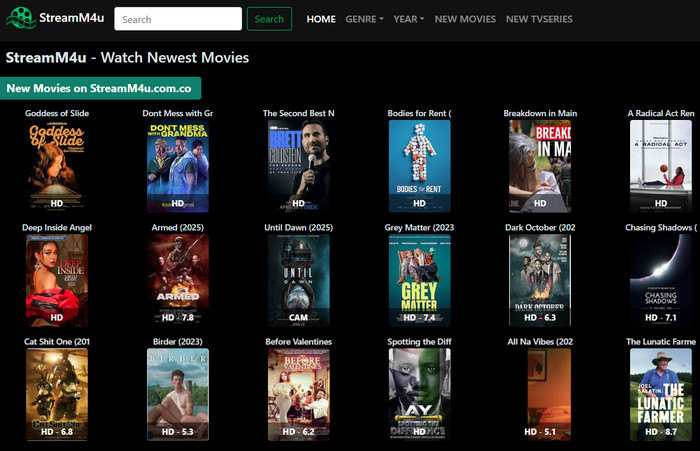Image resolution: width=700 pixels, height=451 pixels.
Task: Click the 'HD - 5.1' badge on All Na Vibes
Action: (540, 432)
